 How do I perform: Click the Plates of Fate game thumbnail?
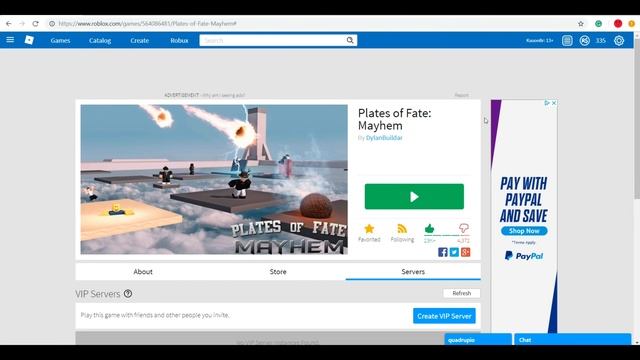pos(214,180)
